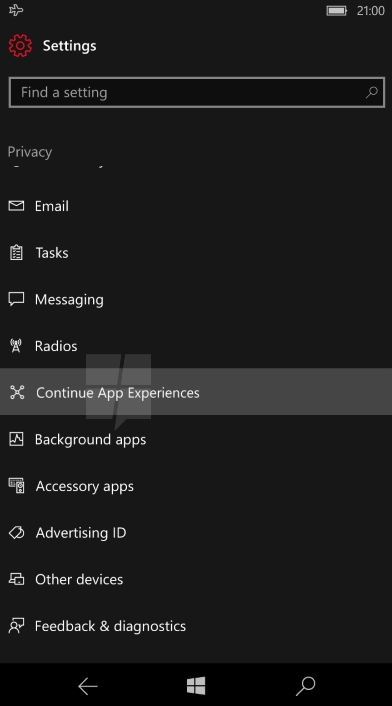The image size is (392, 706).
Task: Open the Advertising ID page
Action: pos(196,533)
